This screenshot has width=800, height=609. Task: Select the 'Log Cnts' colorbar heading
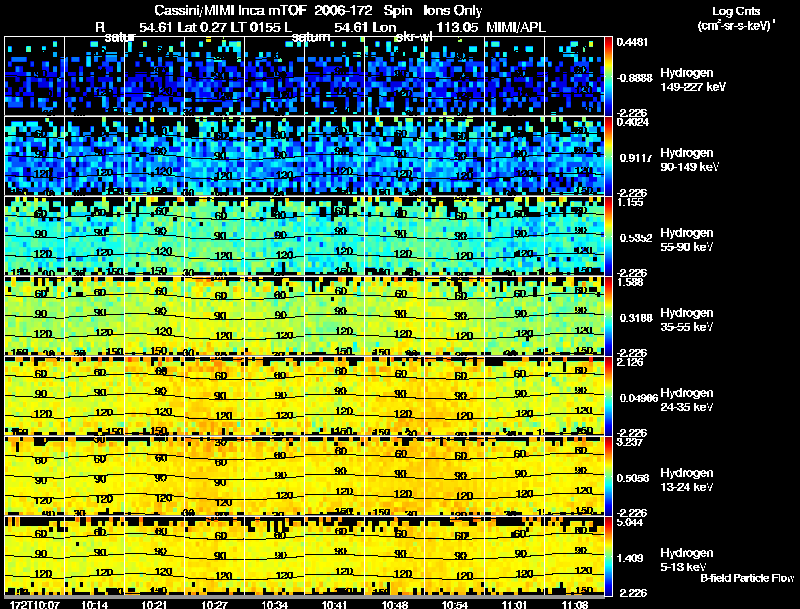tap(736, 11)
